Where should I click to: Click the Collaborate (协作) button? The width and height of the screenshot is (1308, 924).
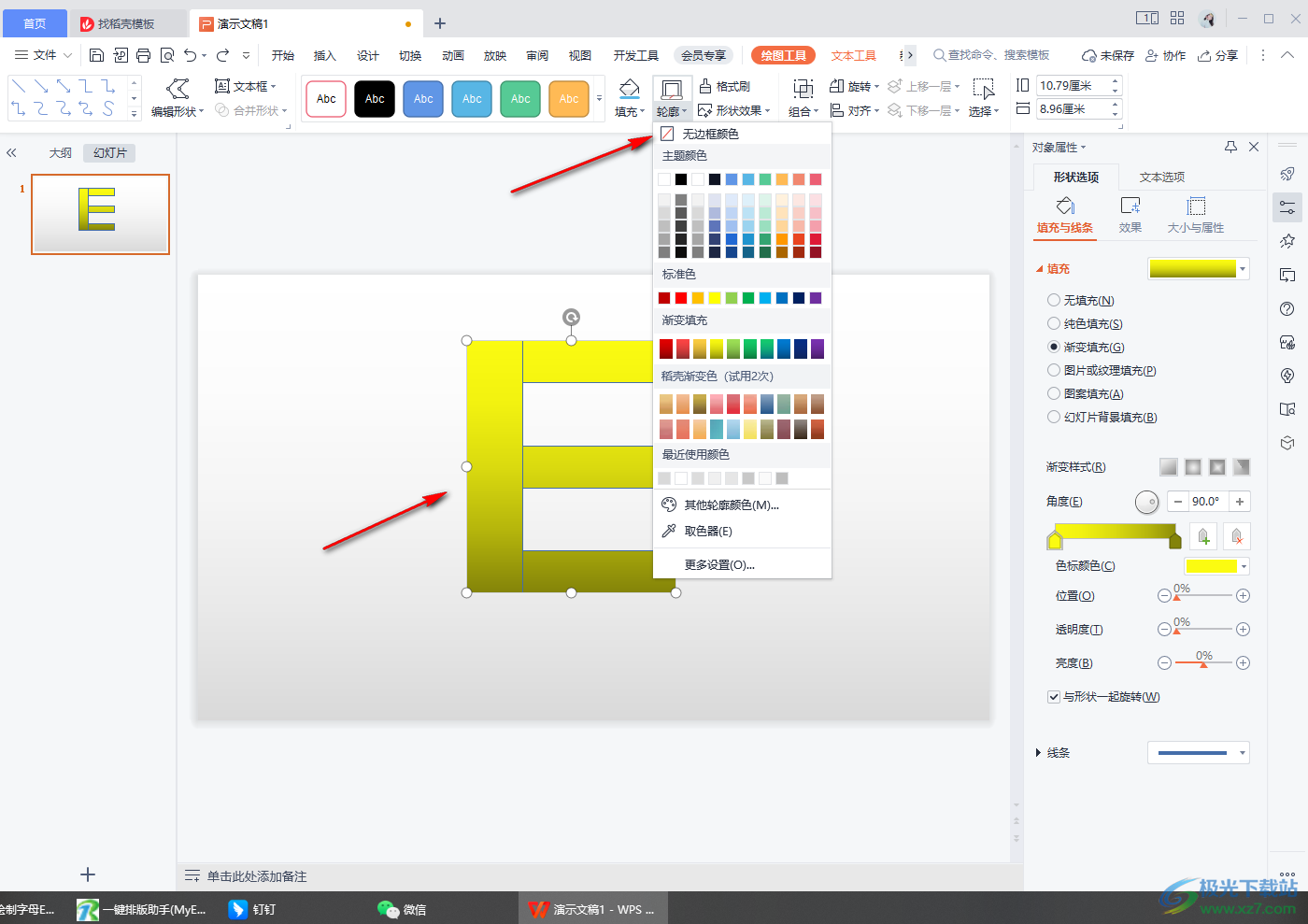1165,55
